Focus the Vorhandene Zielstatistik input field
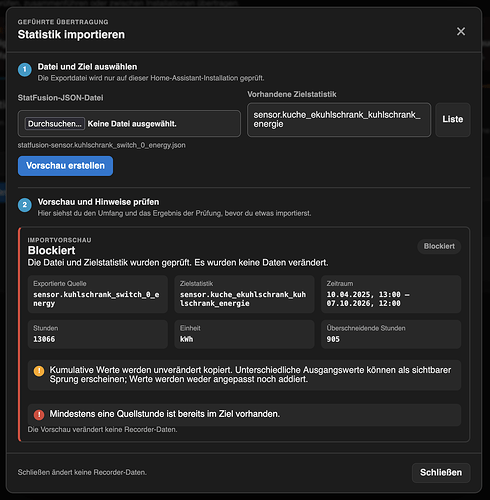490x500 pixels. 339,120
